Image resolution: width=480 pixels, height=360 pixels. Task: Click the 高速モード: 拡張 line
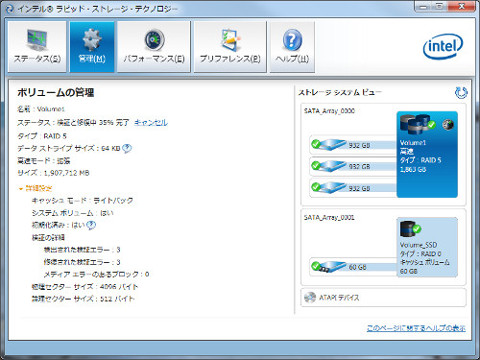44,161
